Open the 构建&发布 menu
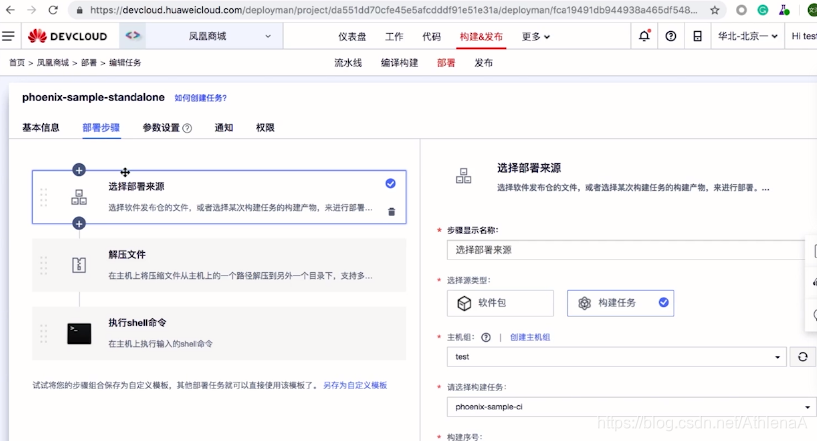The height and width of the screenshot is (441, 817). pos(481,36)
